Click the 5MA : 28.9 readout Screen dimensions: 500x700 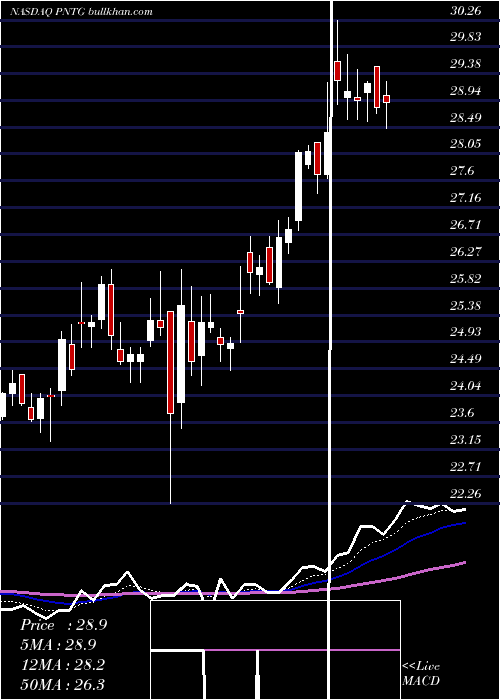point(58,645)
